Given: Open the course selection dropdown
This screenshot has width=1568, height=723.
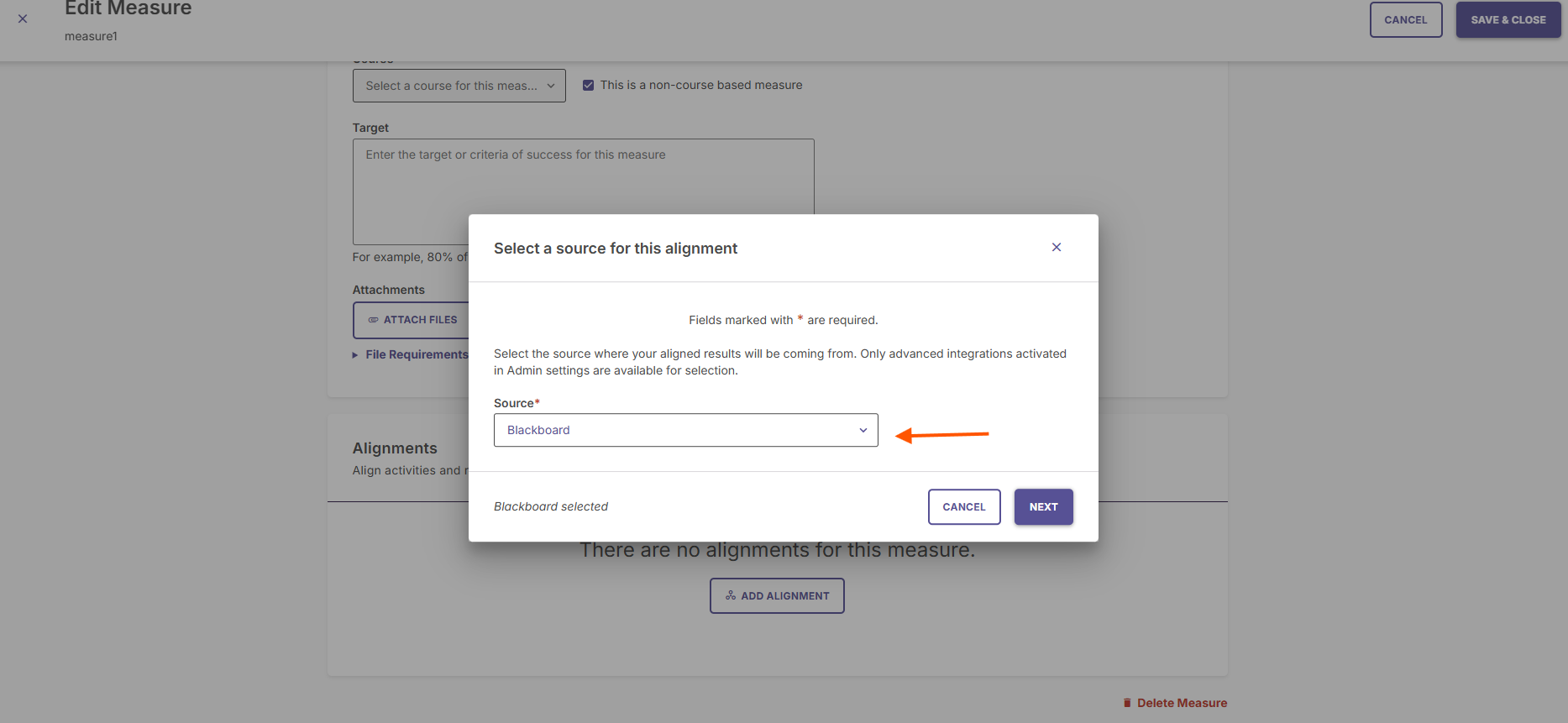Looking at the screenshot, I should point(459,86).
